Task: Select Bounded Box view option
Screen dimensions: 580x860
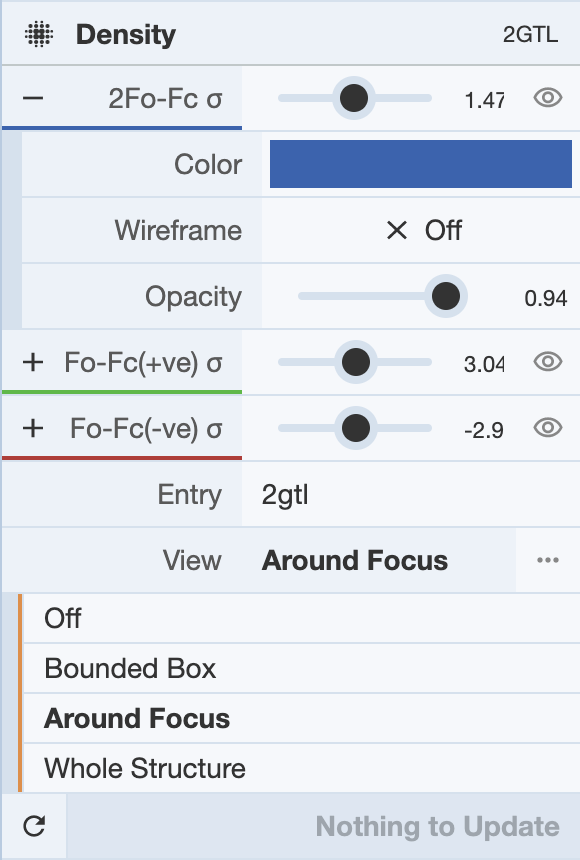Action: click(301, 668)
